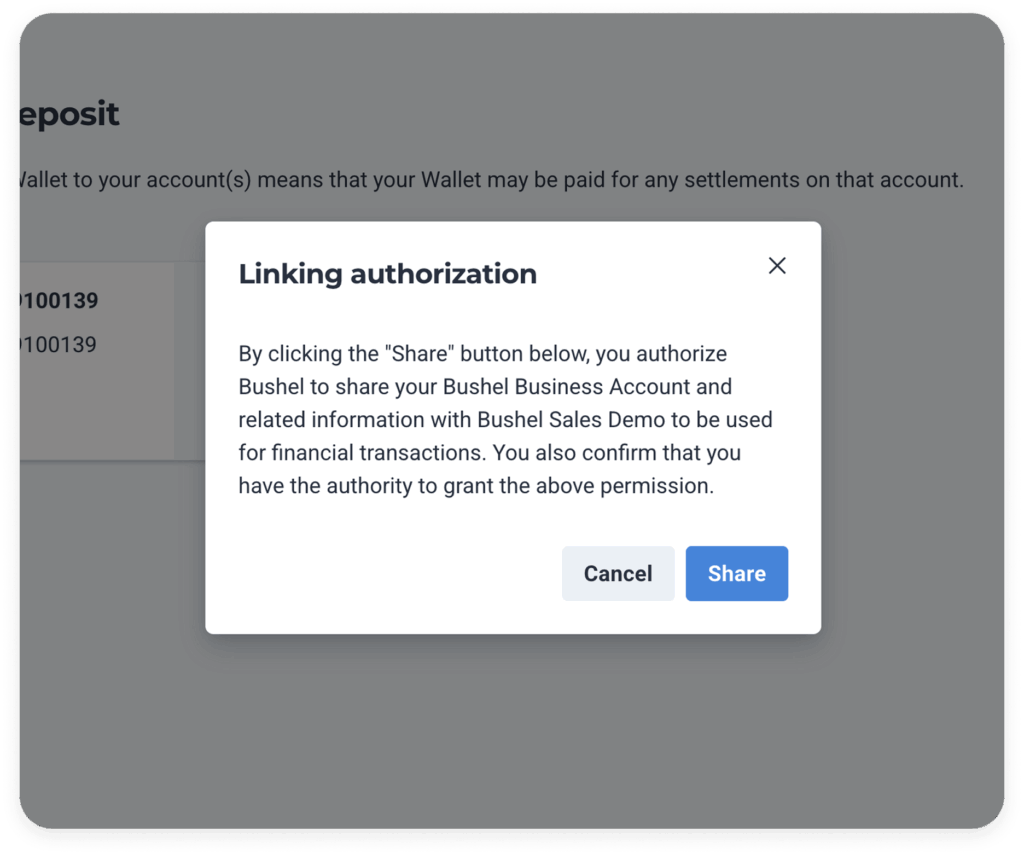1024x855 pixels.
Task: Click the partially hidden "eposit" page heading
Action: tap(67, 115)
